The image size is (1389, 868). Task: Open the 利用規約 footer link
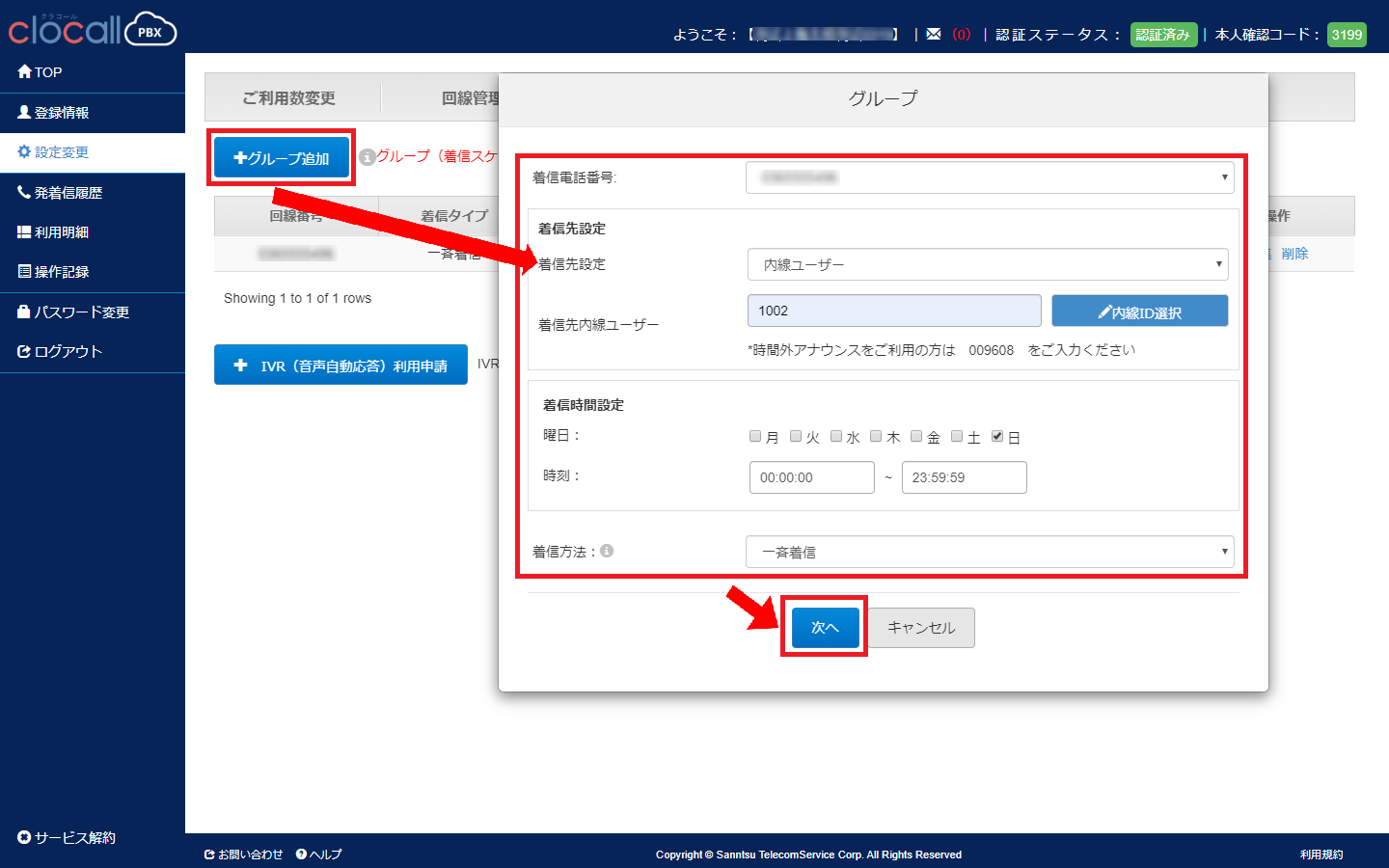tap(1321, 854)
